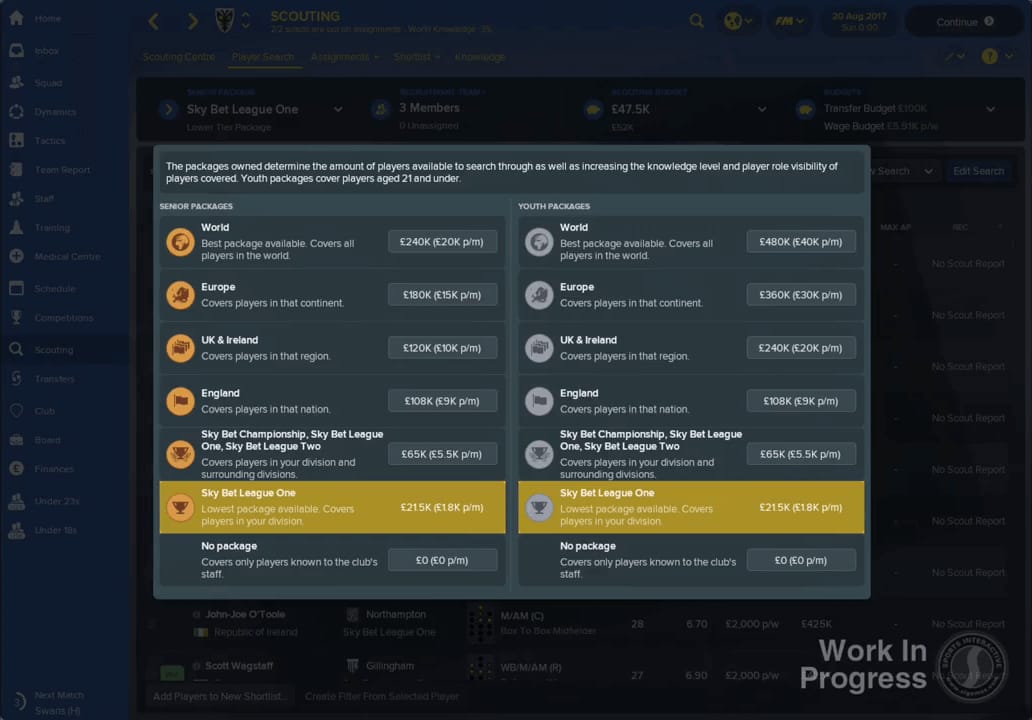Open the Transfer Budget dropdown
The image size is (1032, 720).
tap(990, 109)
